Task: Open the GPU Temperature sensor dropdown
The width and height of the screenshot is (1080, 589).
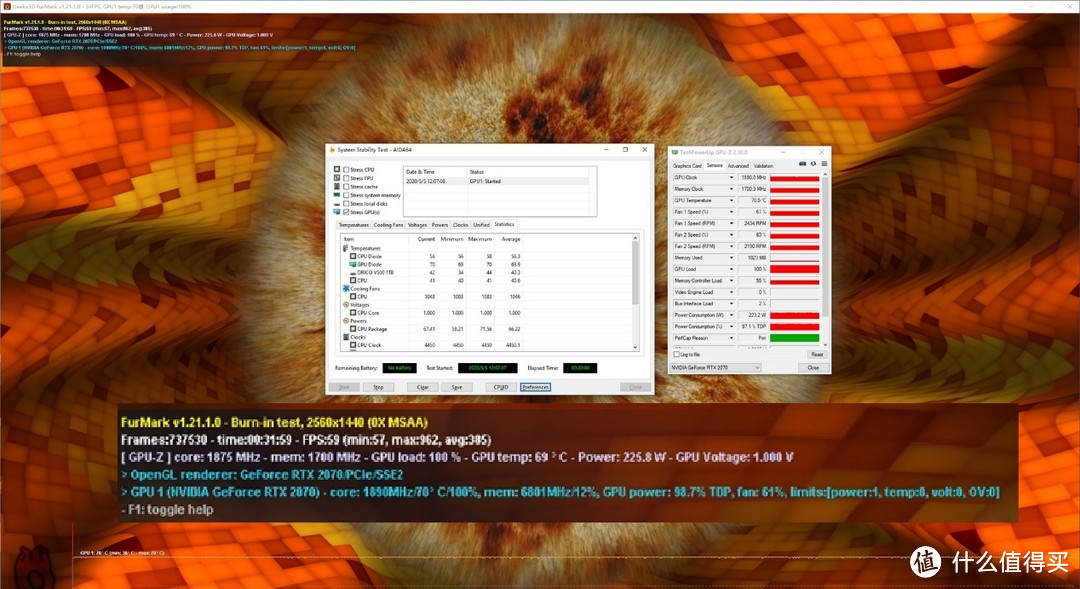Action: click(731, 200)
